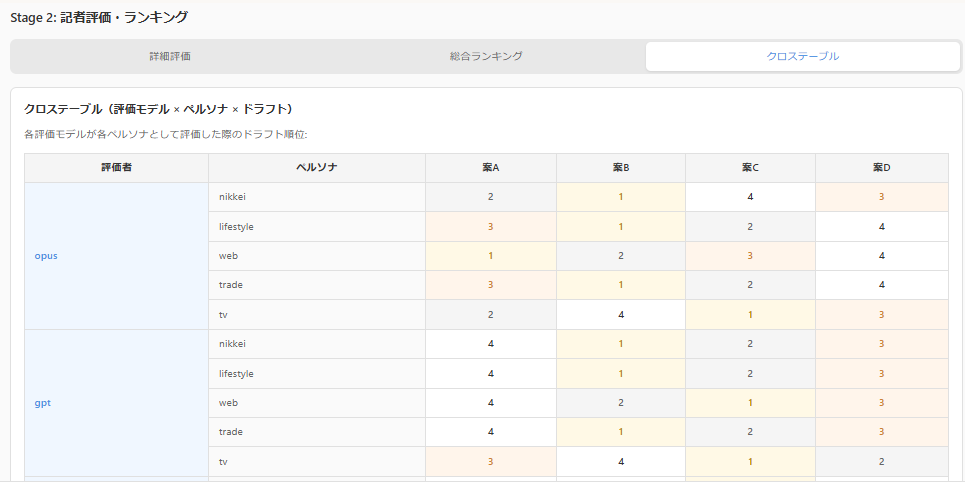This screenshot has height=482, width=965.
Task: Select the lifestyle persona under gpt
Action: click(236, 374)
